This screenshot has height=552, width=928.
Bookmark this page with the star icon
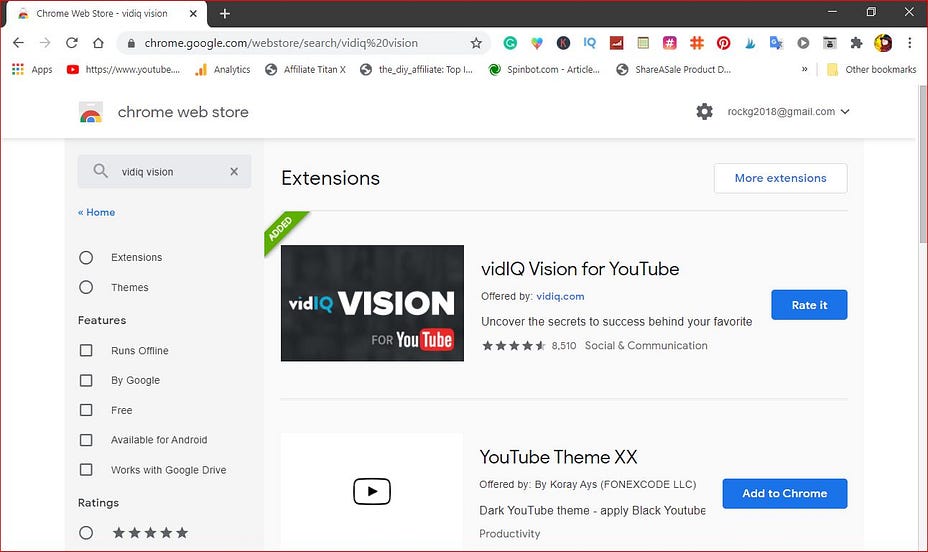click(x=476, y=43)
